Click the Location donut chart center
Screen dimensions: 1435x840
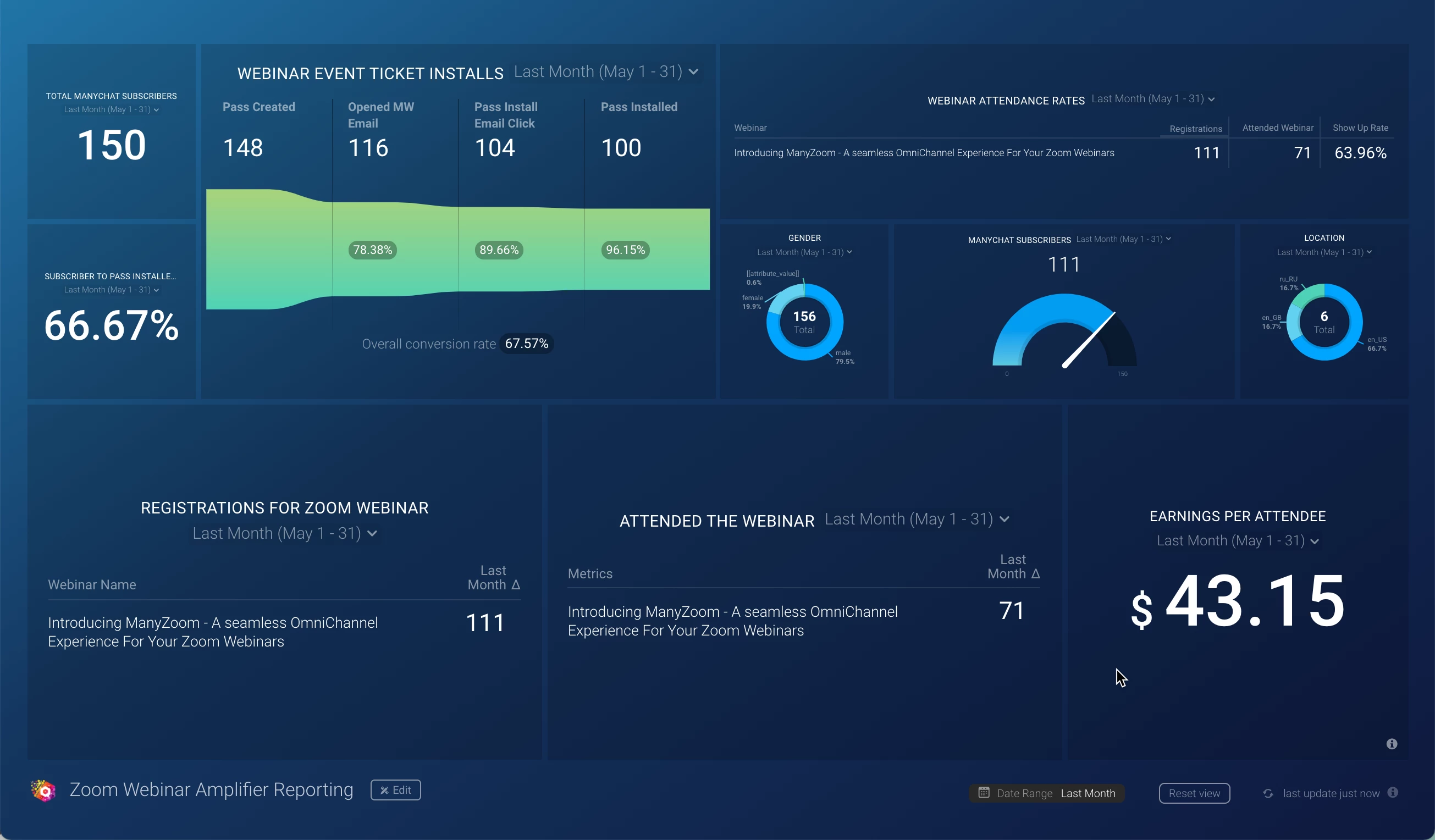pyautogui.click(x=1324, y=322)
